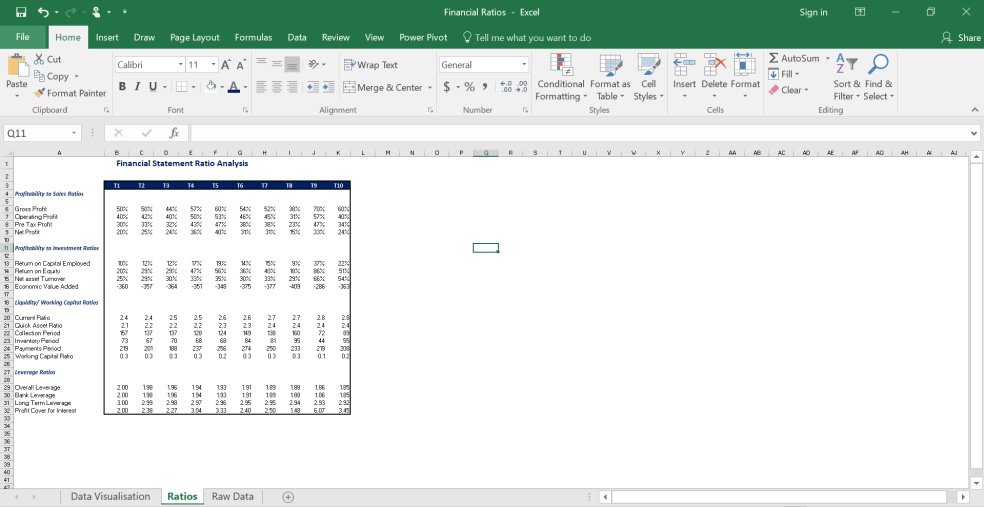The width and height of the screenshot is (984, 507).
Task: Click the Cut scissors button
Action: coord(48,59)
